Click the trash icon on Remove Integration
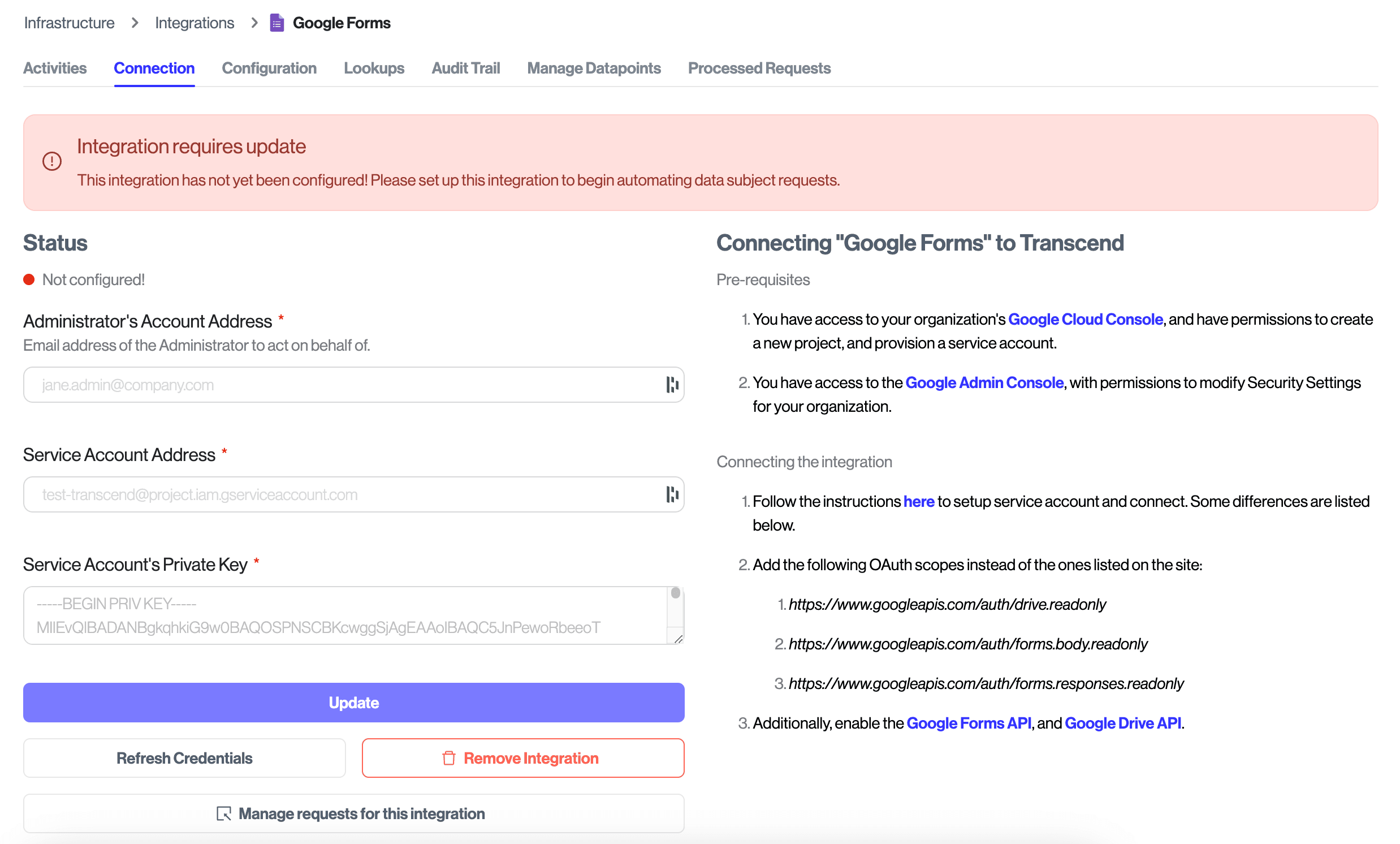 click(449, 758)
